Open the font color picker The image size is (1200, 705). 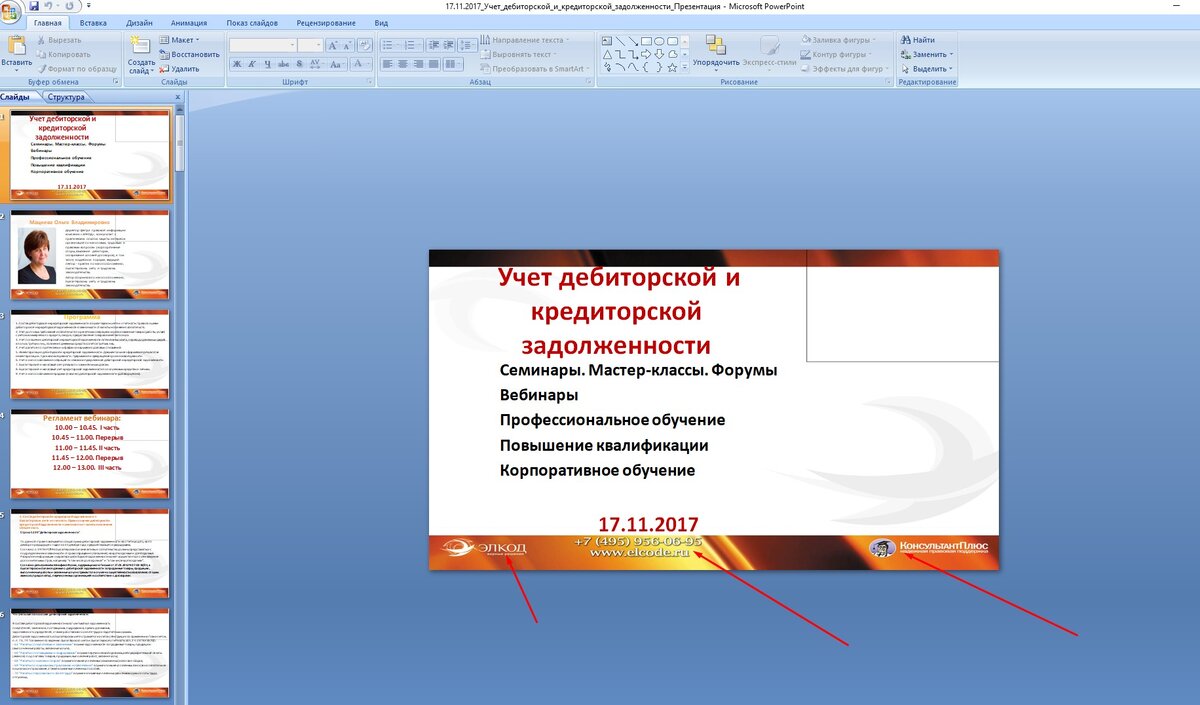pos(361,64)
